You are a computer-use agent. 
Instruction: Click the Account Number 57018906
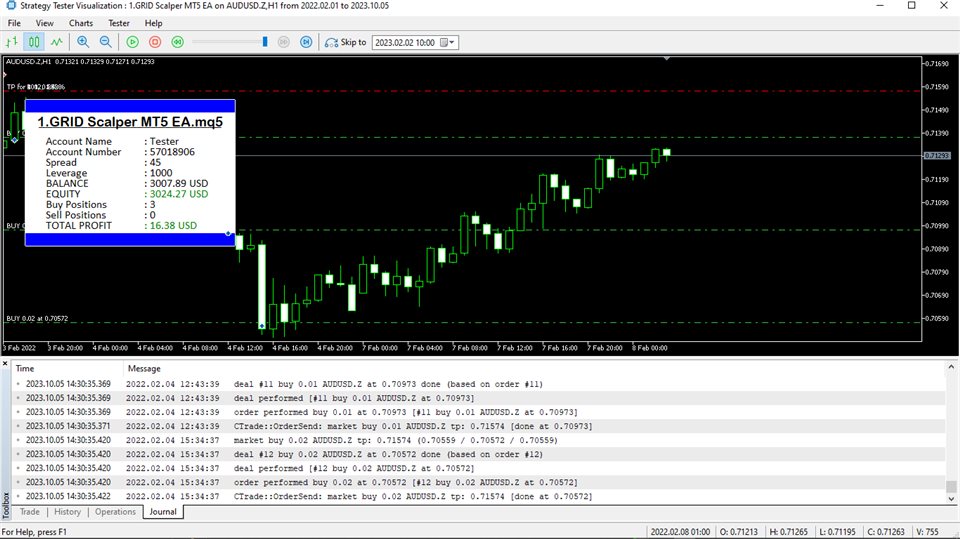click(x=172, y=152)
